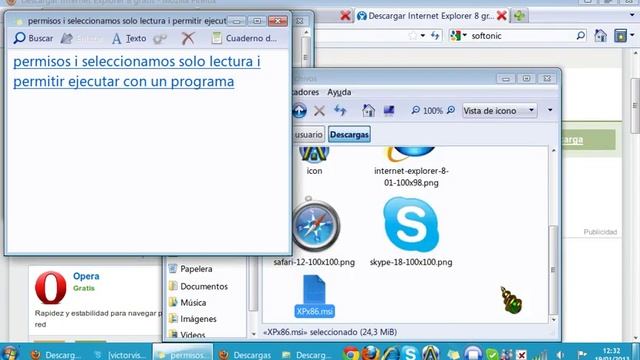
Task: Close the Descargar Internet Explorer 8 tab
Action: [502, 16]
